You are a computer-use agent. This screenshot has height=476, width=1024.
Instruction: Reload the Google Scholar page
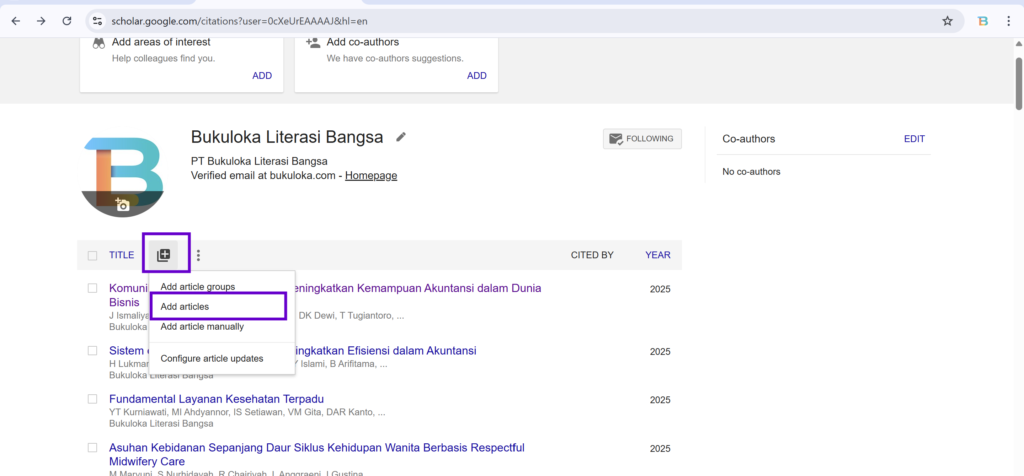point(66,20)
